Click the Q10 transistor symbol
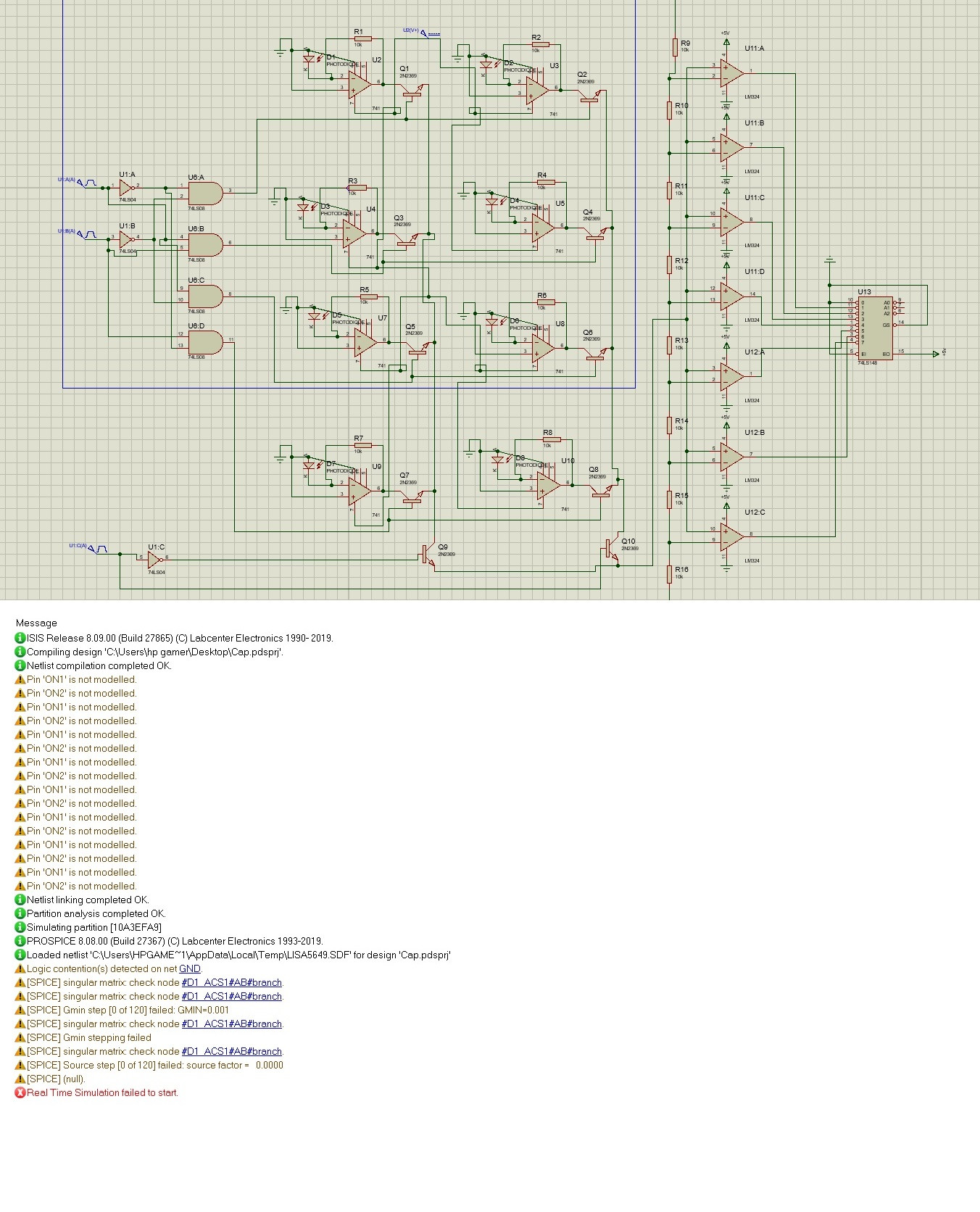This screenshot has height=1212, width=980. coord(612,550)
